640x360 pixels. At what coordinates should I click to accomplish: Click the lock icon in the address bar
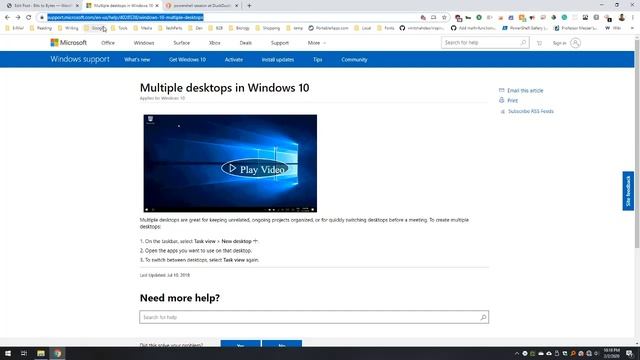tap(42, 18)
